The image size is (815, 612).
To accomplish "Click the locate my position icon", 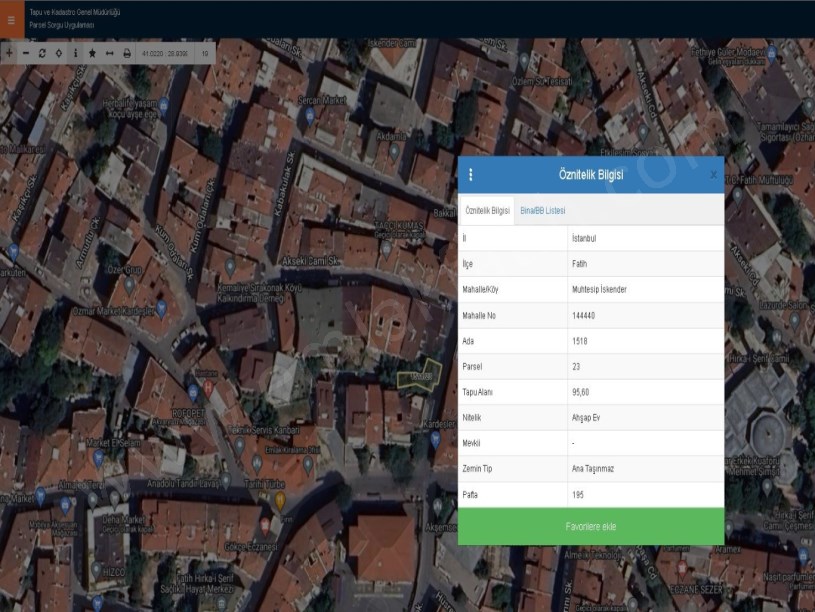I will point(59,52).
